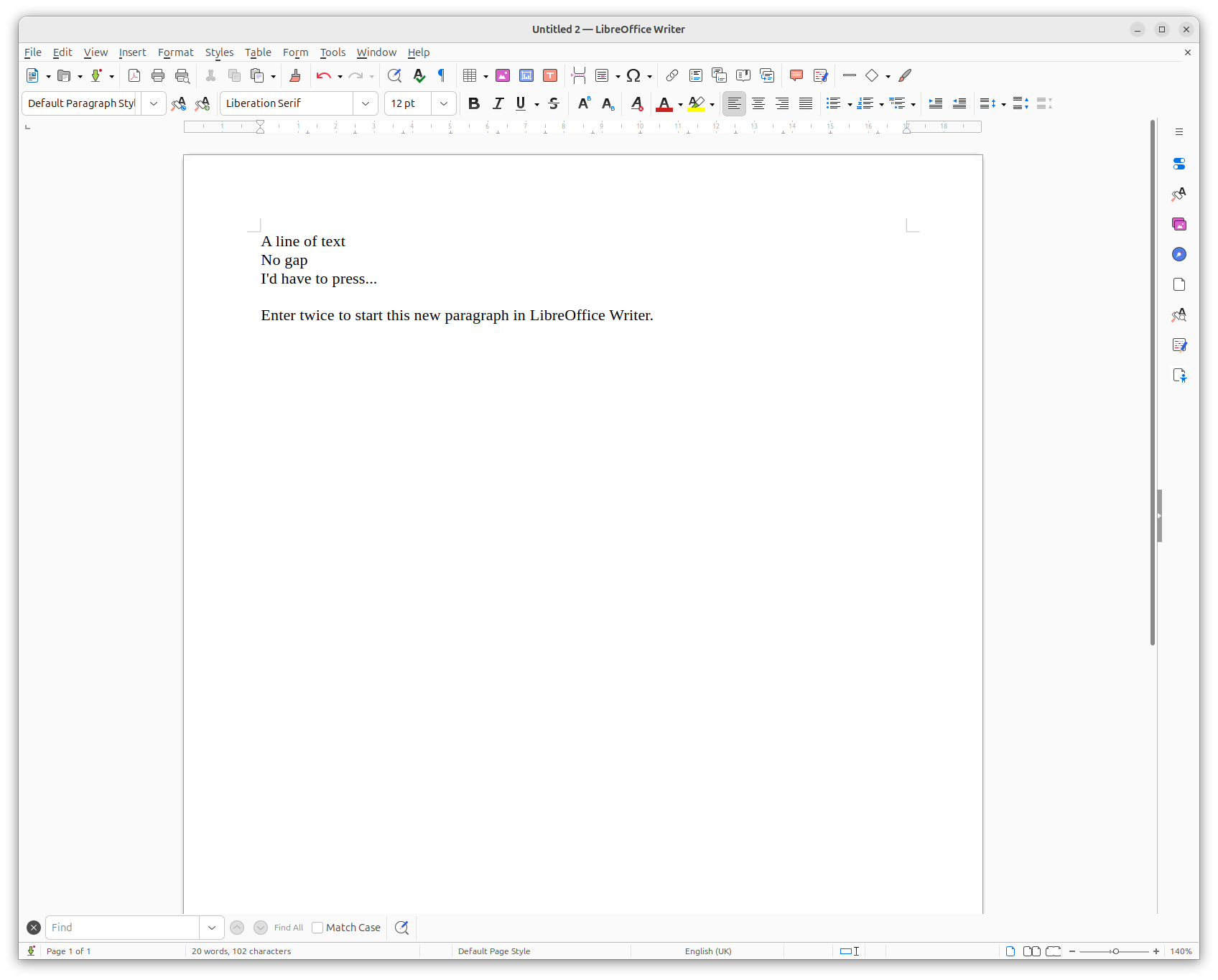The image size is (1218, 980).
Task: Open the sidebar Gallery deck
Action: pos(1179,224)
